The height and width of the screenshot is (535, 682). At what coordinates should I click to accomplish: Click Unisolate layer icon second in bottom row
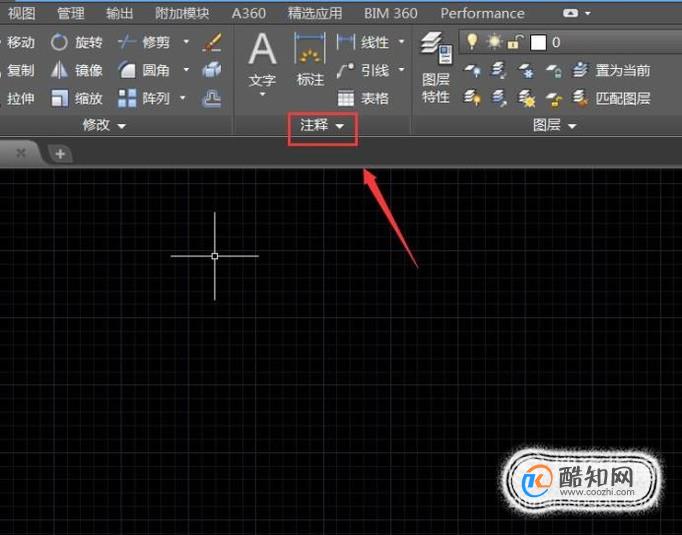click(x=499, y=99)
